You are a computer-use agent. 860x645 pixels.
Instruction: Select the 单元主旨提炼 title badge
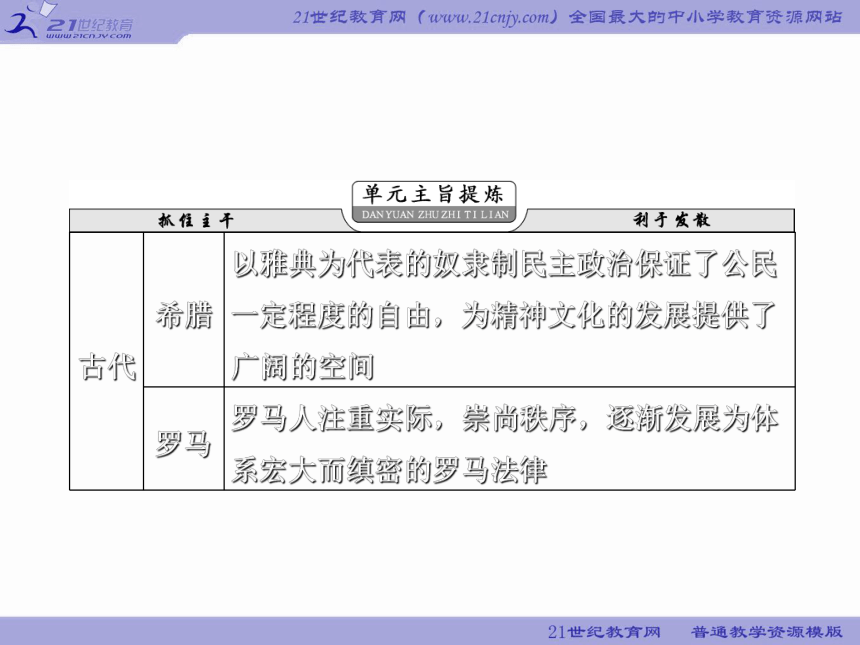tap(433, 202)
